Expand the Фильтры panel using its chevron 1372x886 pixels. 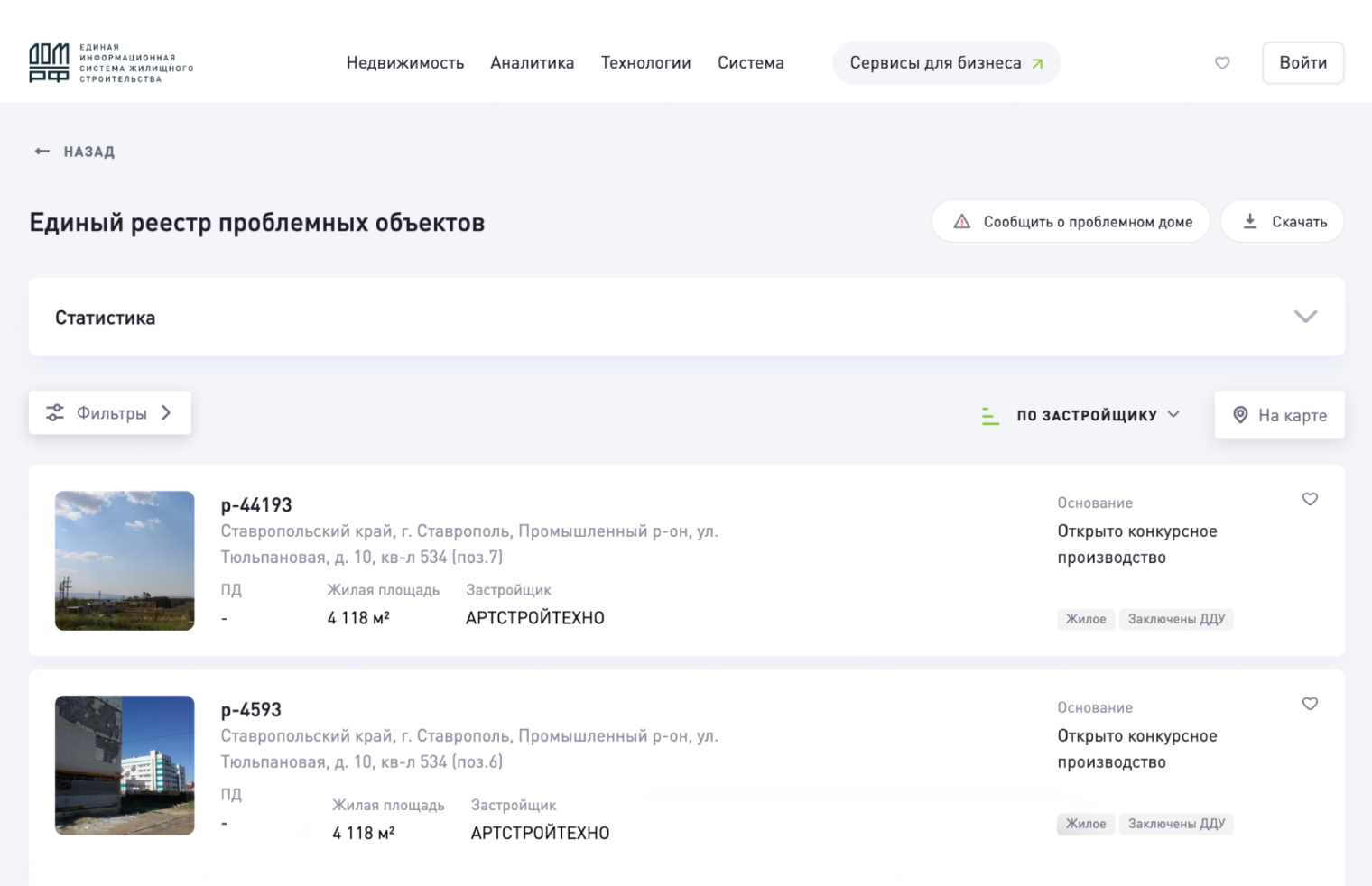[x=166, y=412]
